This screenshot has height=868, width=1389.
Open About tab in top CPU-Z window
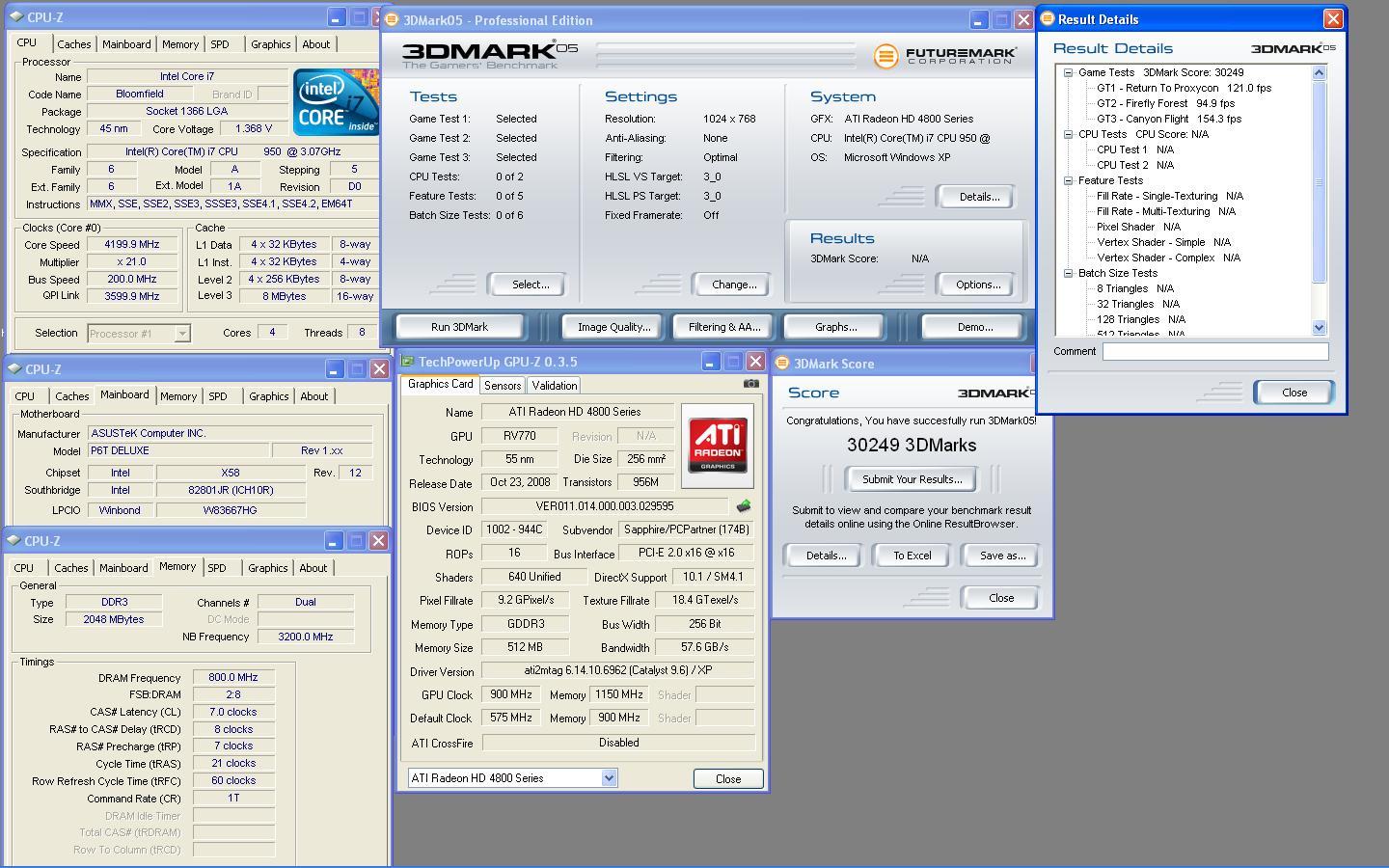pyautogui.click(x=315, y=44)
